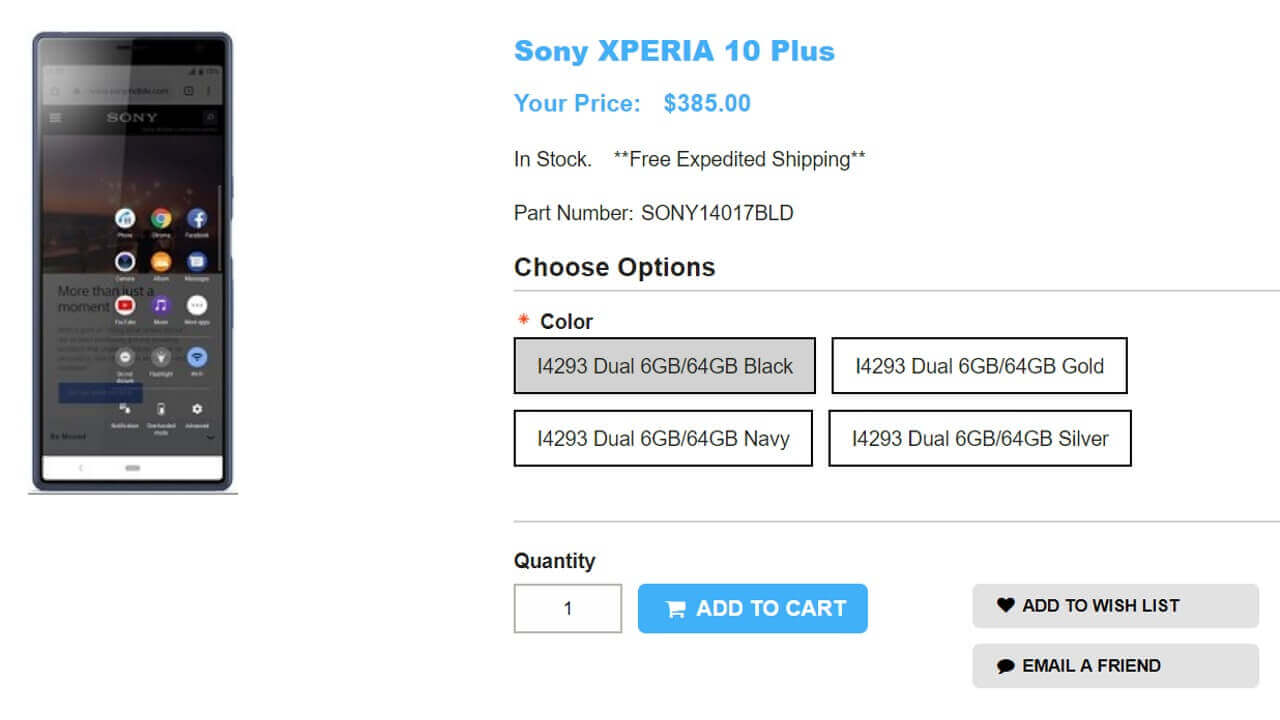Click the speech bubble icon

pyautogui.click(x=1005, y=666)
